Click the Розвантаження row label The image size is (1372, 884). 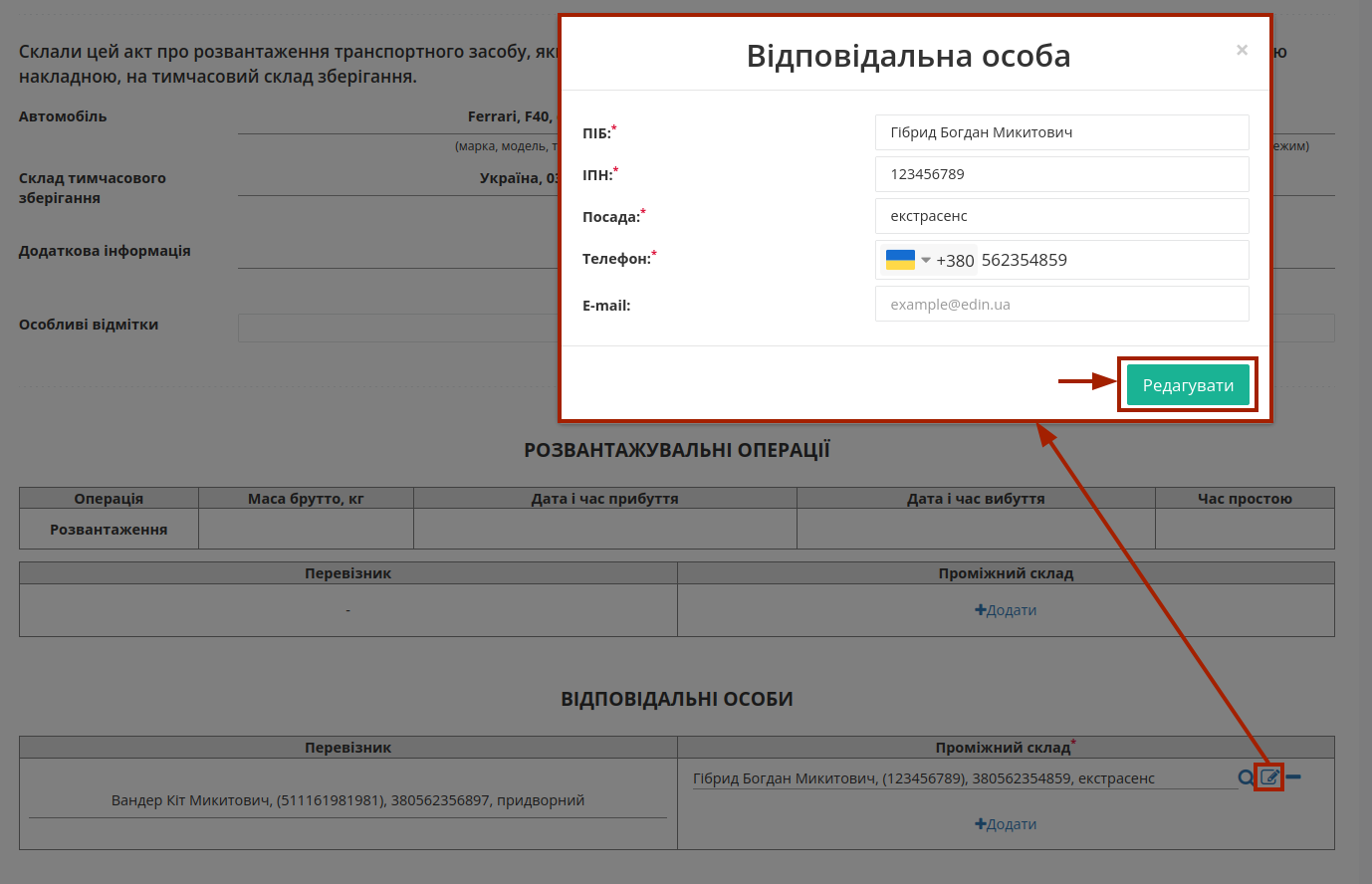[x=109, y=530]
